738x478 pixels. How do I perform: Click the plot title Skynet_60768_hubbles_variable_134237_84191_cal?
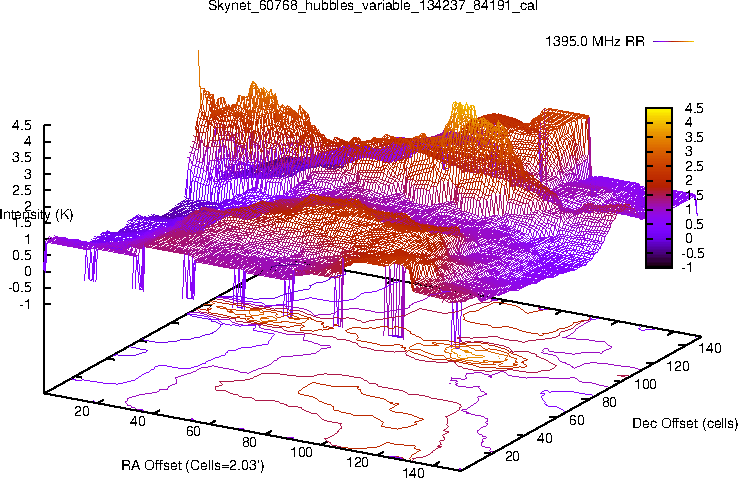[373, 6]
